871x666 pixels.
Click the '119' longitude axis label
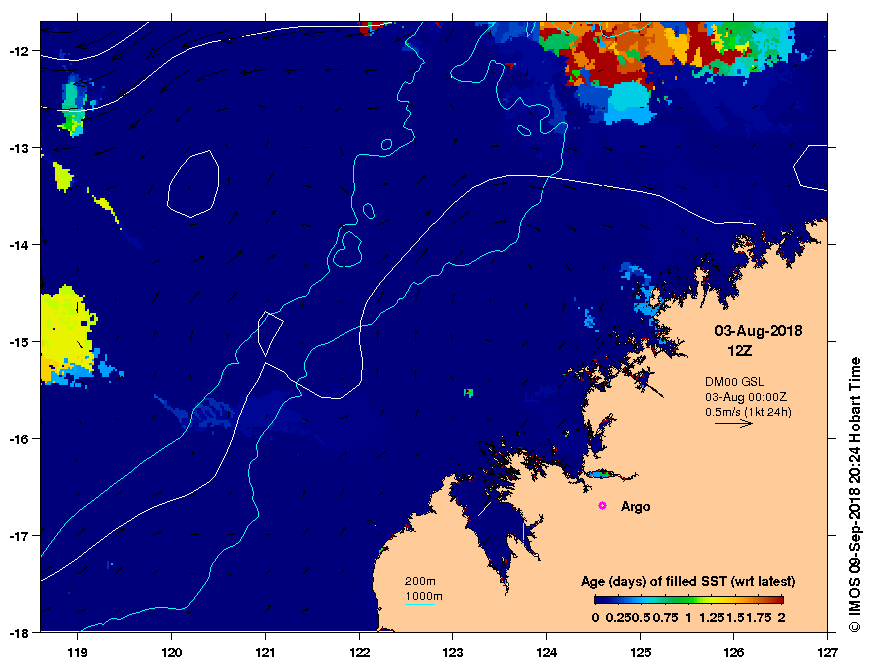(77, 653)
